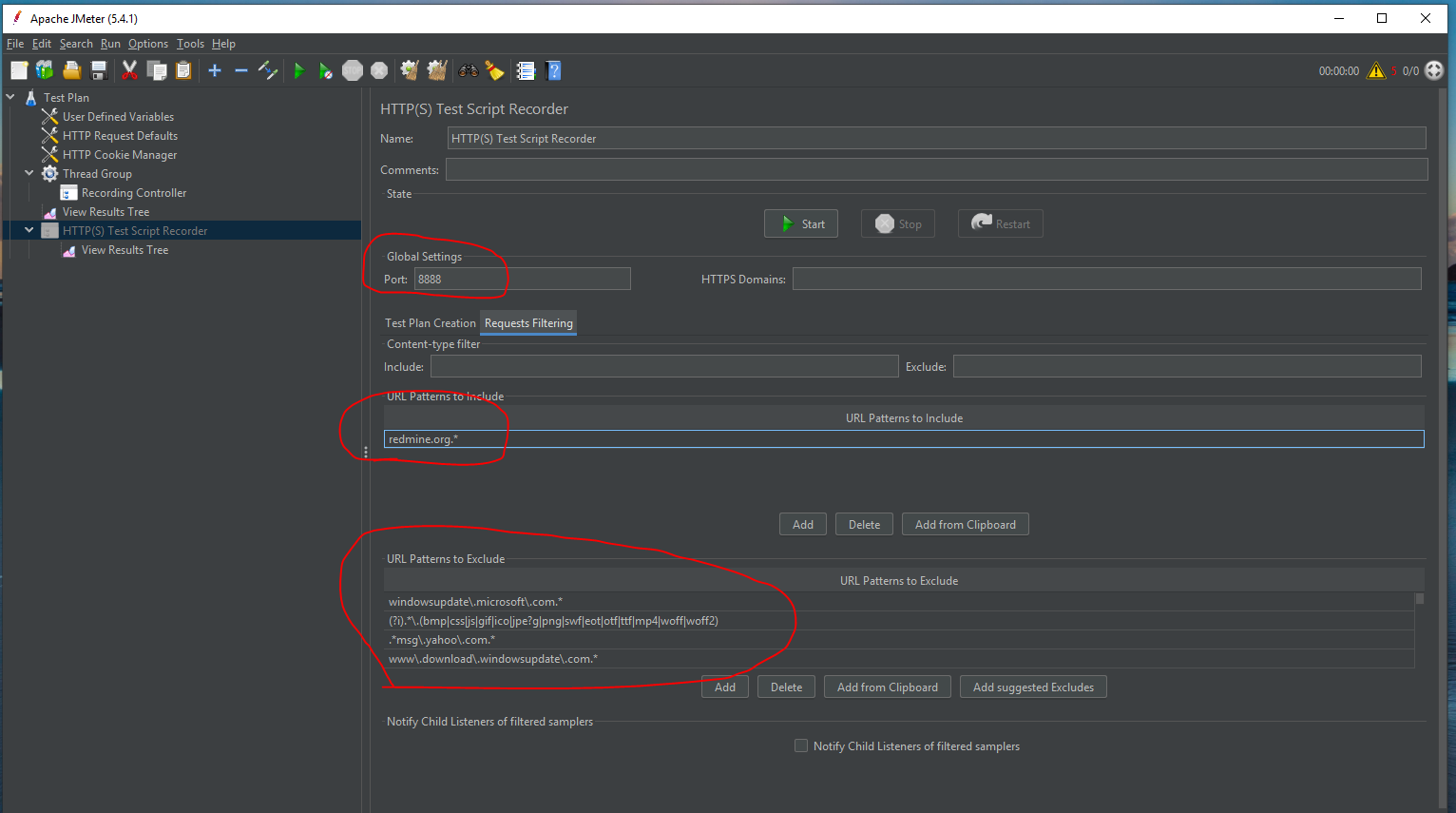Toggle Notify Child Listeners checkbox
Viewport: 1456px width, 813px height.
(801, 746)
